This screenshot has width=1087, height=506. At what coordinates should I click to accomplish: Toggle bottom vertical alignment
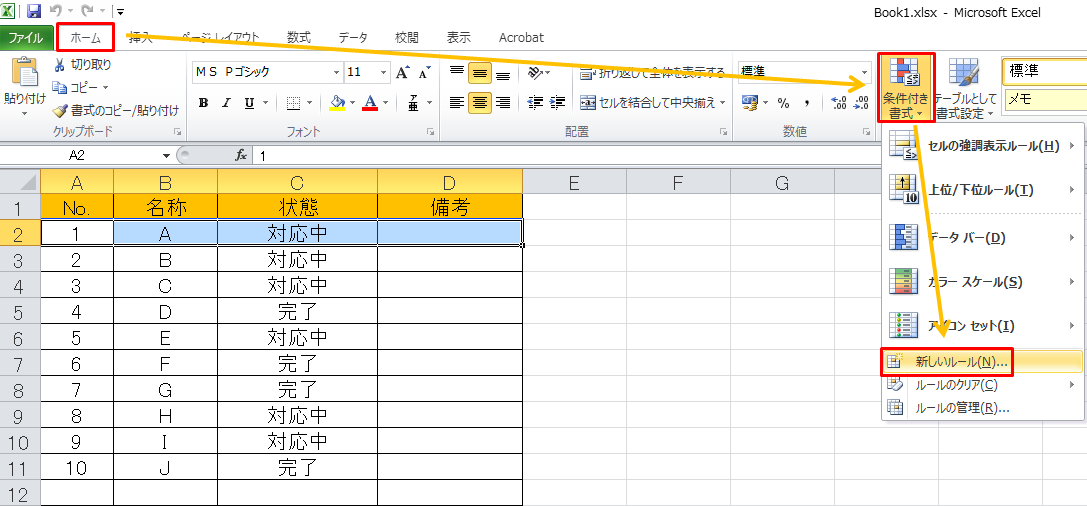503,72
